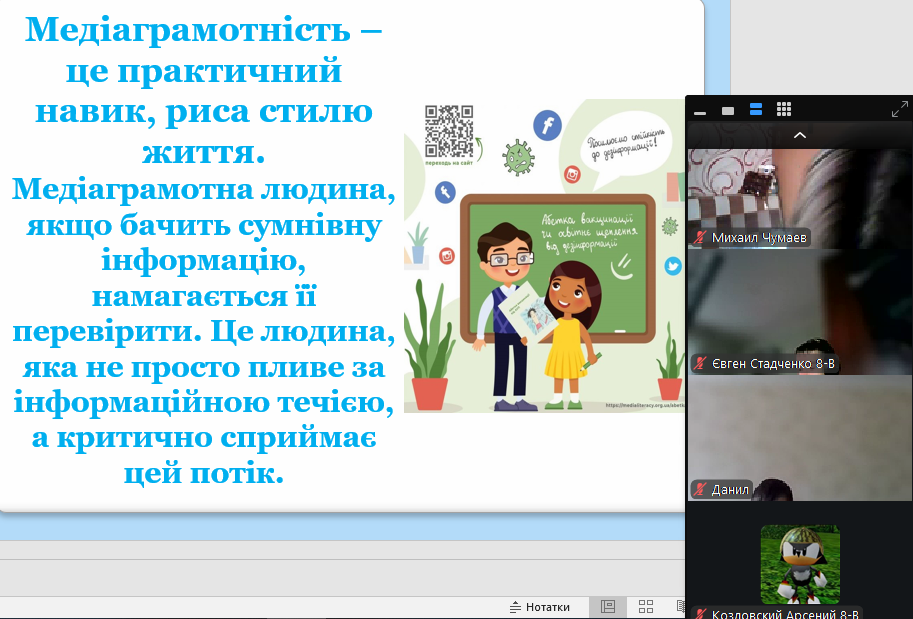The image size is (913, 619).
Task: Click muted mic icon beside Євген Стадченко
Action: [x=700, y=364]
